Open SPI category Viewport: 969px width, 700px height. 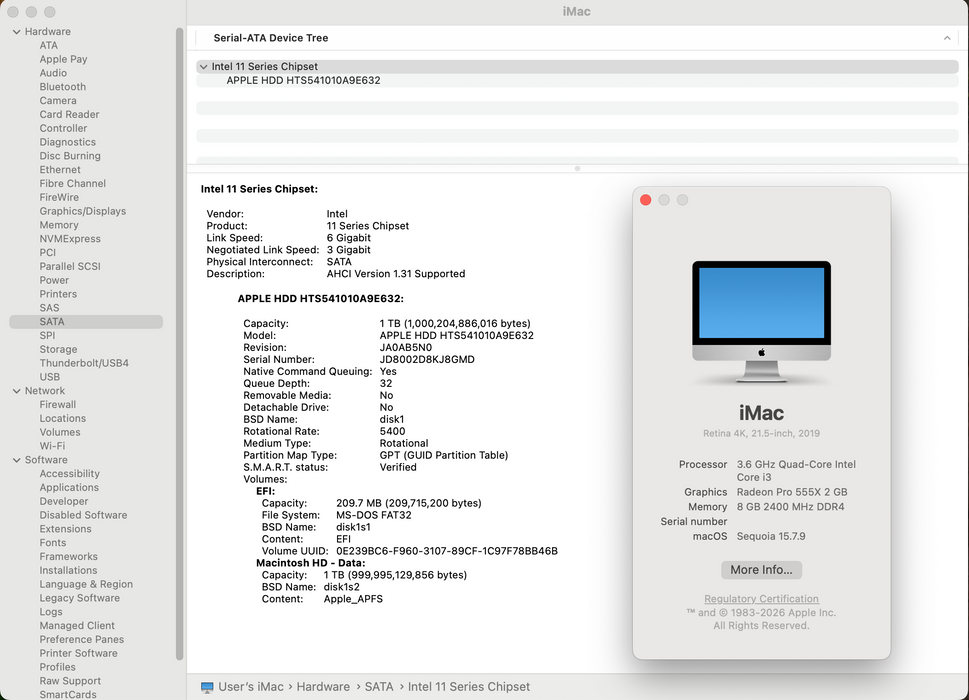click(47, 335)
